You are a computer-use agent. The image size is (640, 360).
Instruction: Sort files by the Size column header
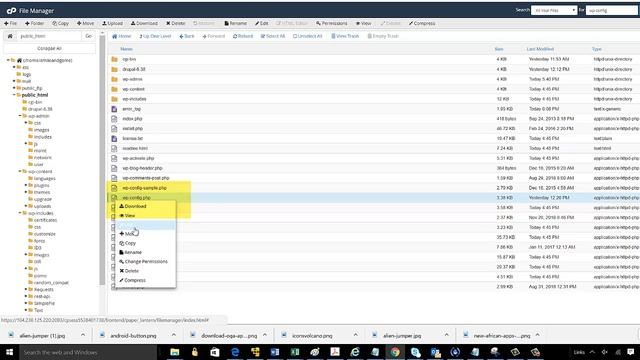[499, 49]
